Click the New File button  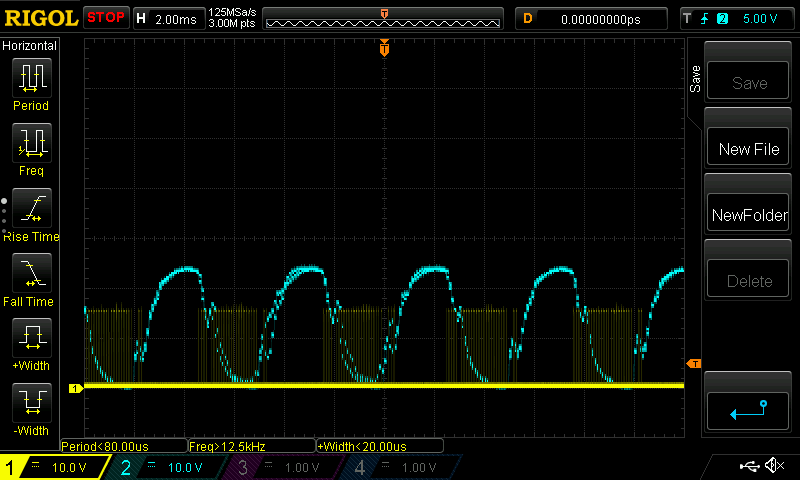[748, 147]
